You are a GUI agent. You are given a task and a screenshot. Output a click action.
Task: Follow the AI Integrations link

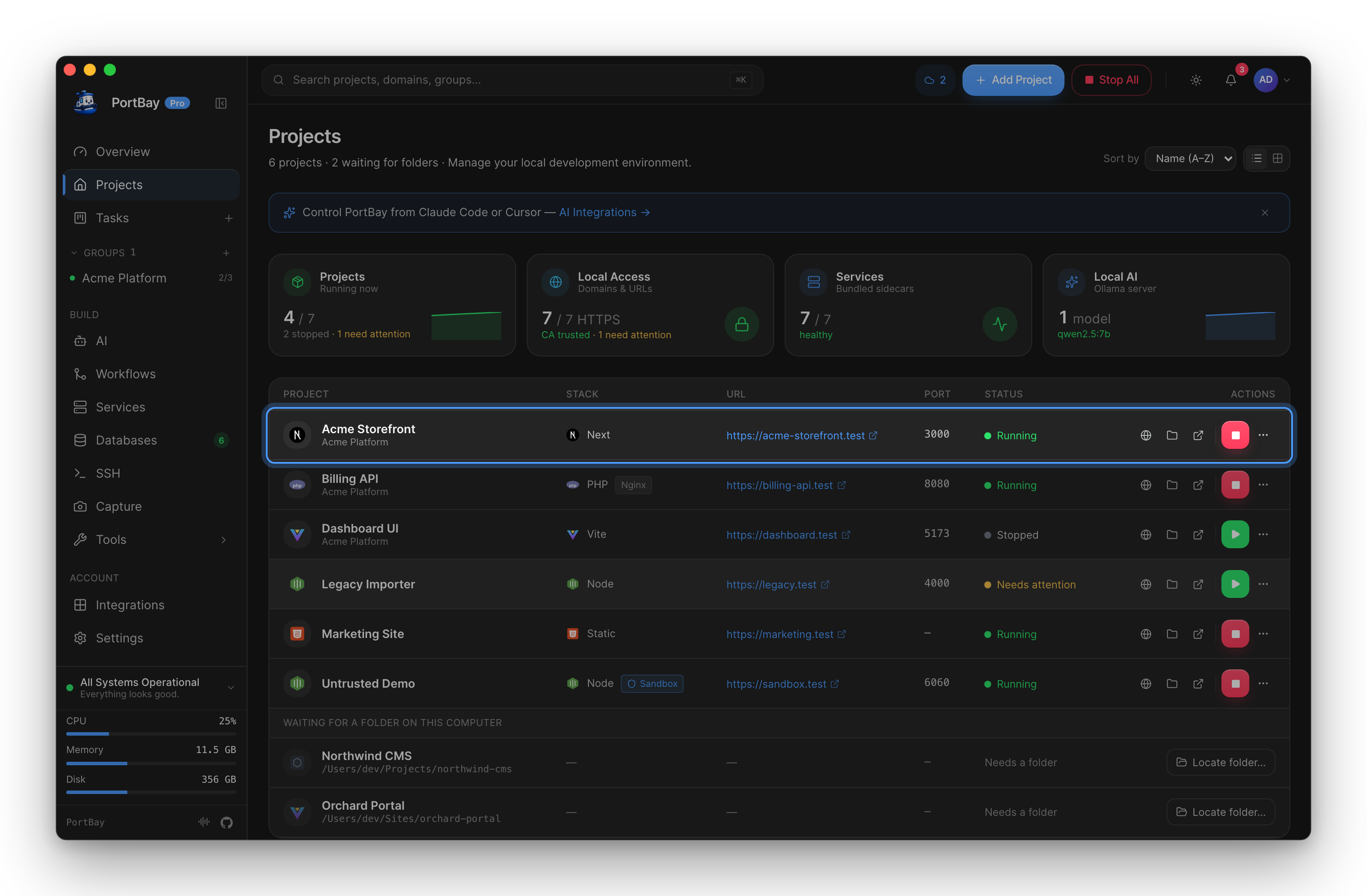(x=604, y=213)
